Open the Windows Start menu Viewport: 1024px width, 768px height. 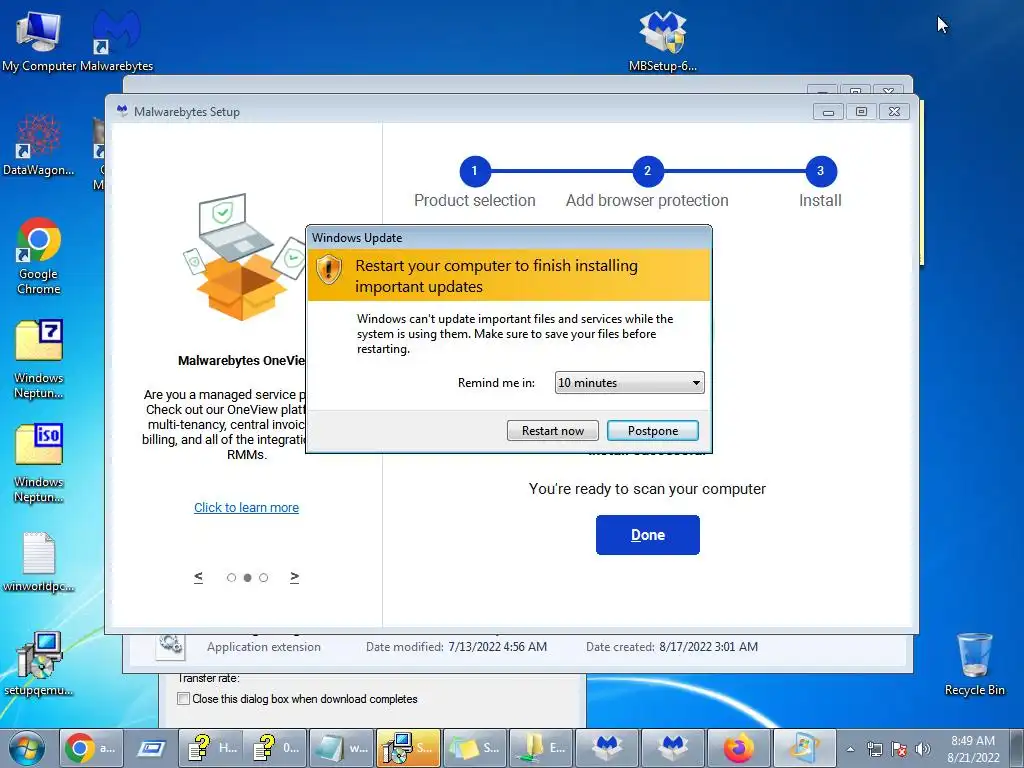click(27, 748)
